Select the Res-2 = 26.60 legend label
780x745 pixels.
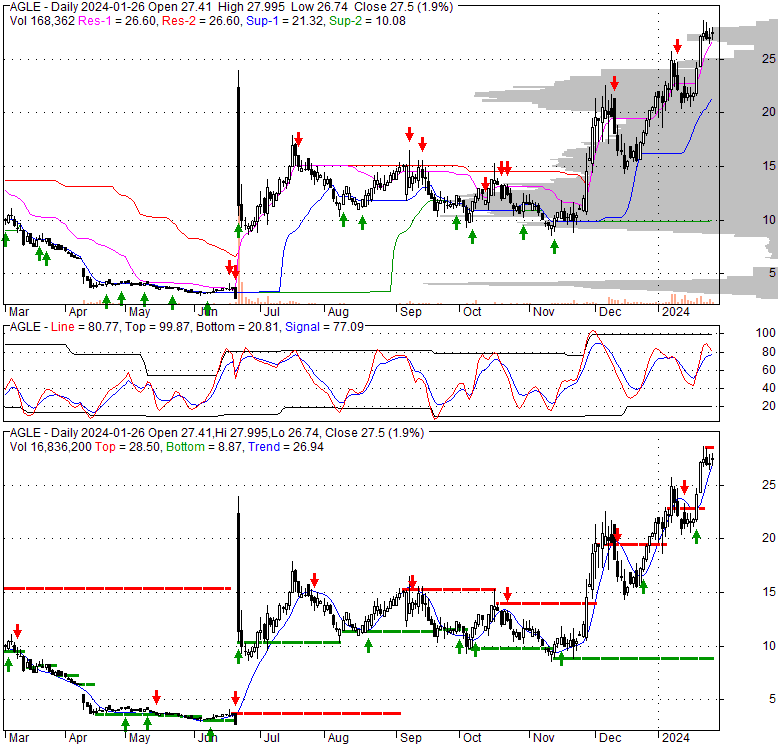(201, 21)
